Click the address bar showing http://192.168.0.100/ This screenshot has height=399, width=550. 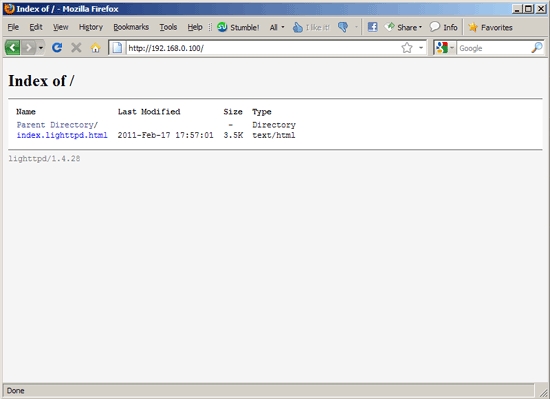(x=263, y=48)
